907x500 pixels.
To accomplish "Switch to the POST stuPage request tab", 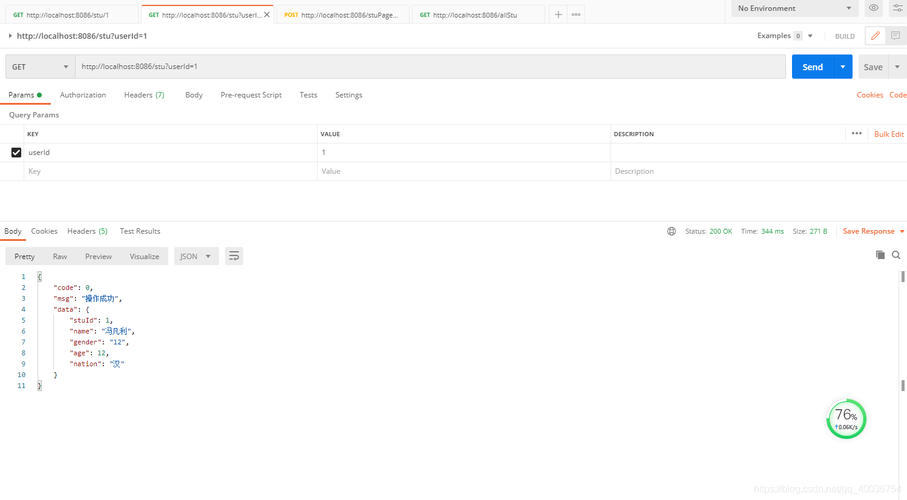I will pyautogui.click(x=342, y=14).
